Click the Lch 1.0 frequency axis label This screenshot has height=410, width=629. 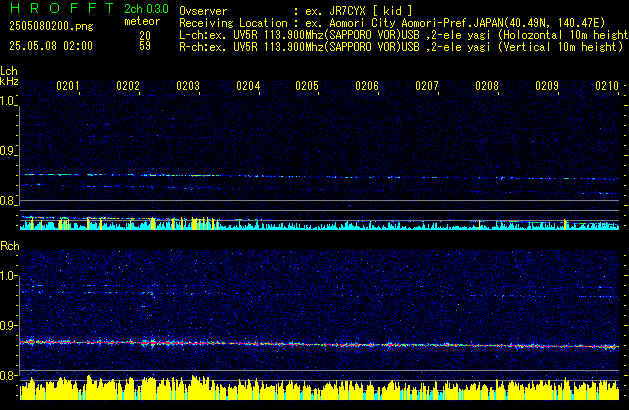[7, 101]
